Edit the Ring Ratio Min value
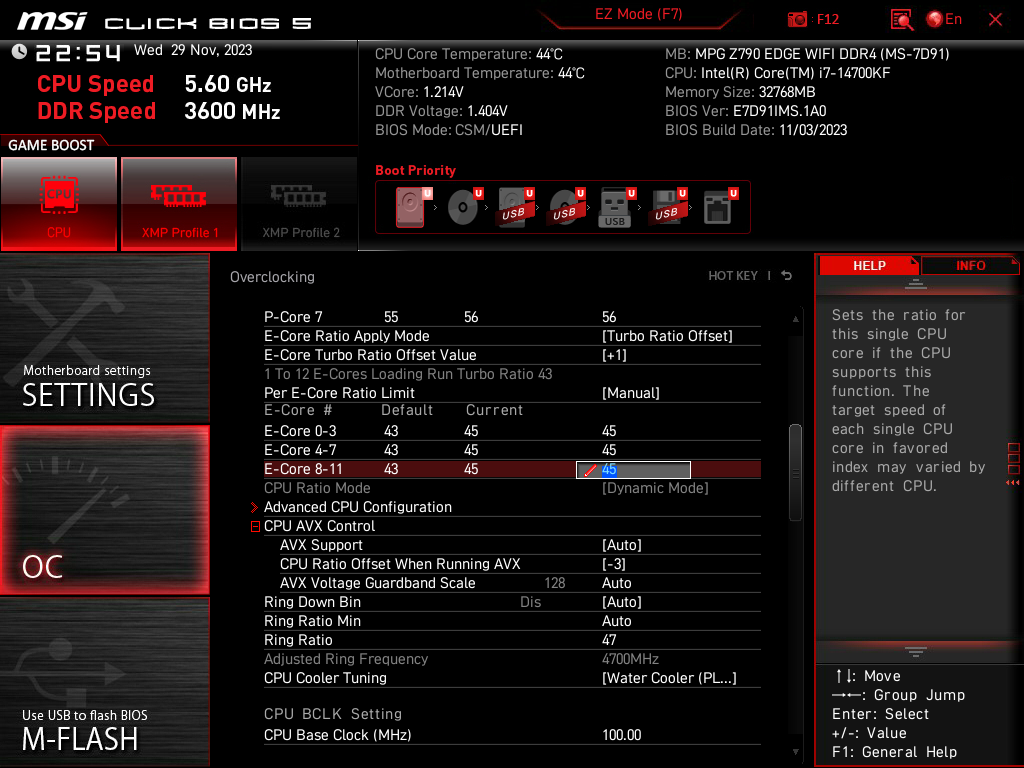This screenshot has width=1024, height=768. tap(616, 620)
